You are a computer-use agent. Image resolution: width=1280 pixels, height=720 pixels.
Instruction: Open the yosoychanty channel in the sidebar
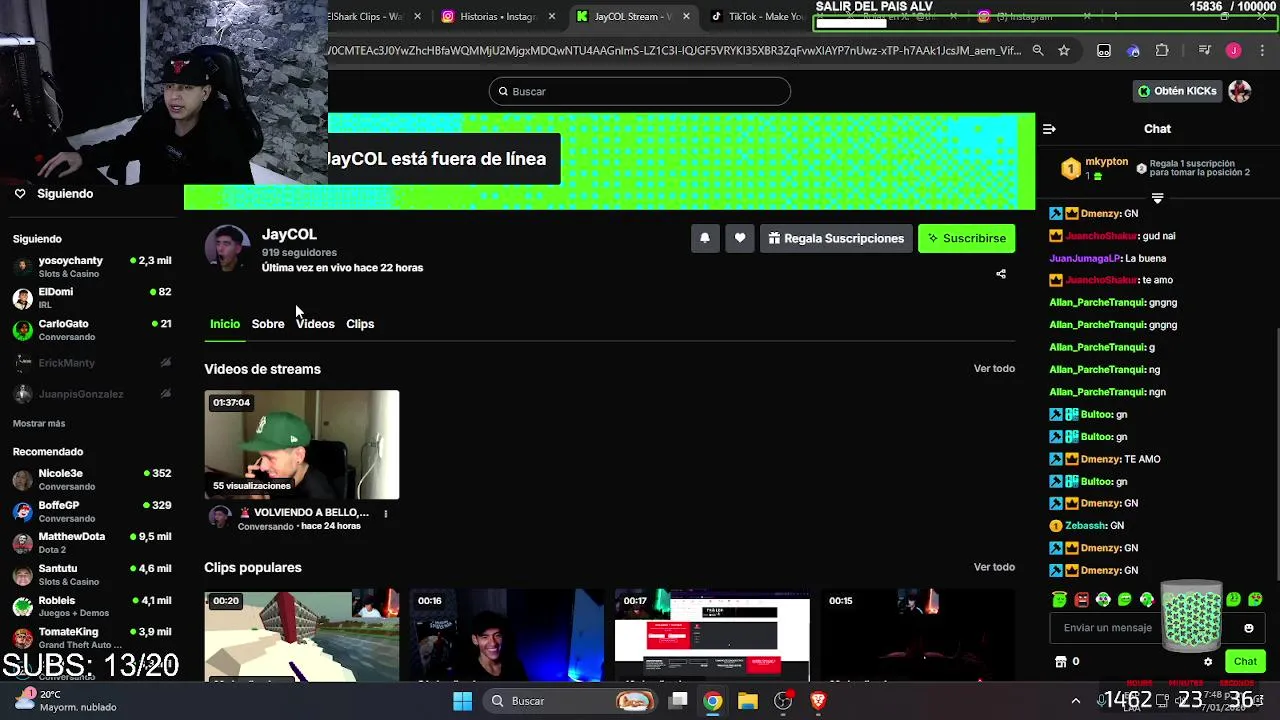point(92,266)
